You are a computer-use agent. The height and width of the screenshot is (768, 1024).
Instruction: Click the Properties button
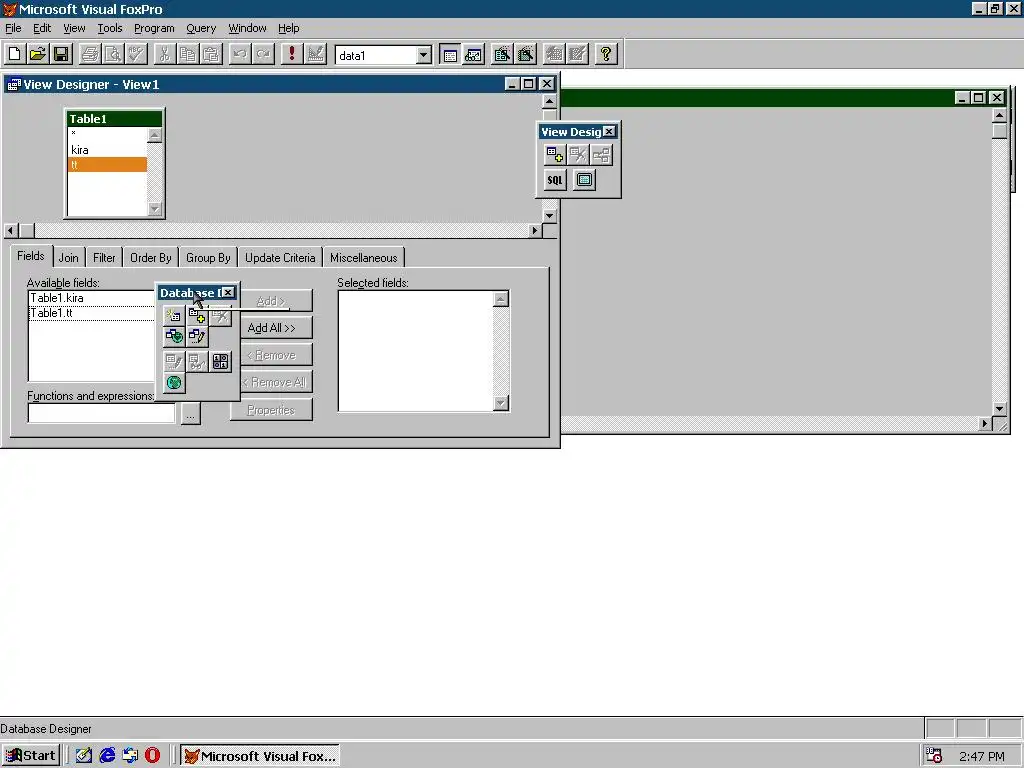271,410
